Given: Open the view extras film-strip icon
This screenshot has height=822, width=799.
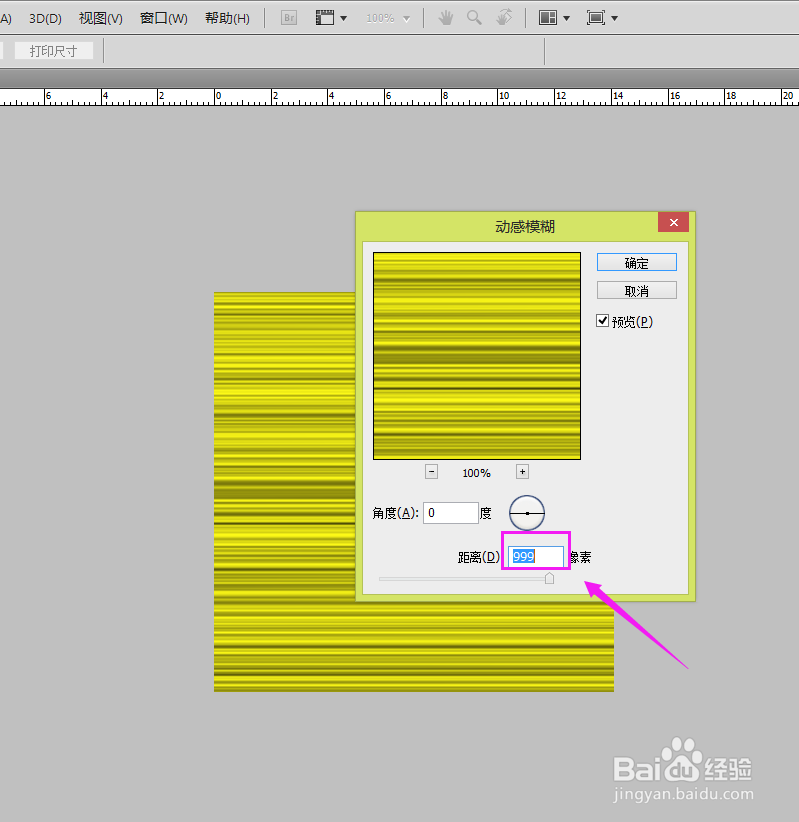Looking at the screenshot, I should [x=325, y=18].
